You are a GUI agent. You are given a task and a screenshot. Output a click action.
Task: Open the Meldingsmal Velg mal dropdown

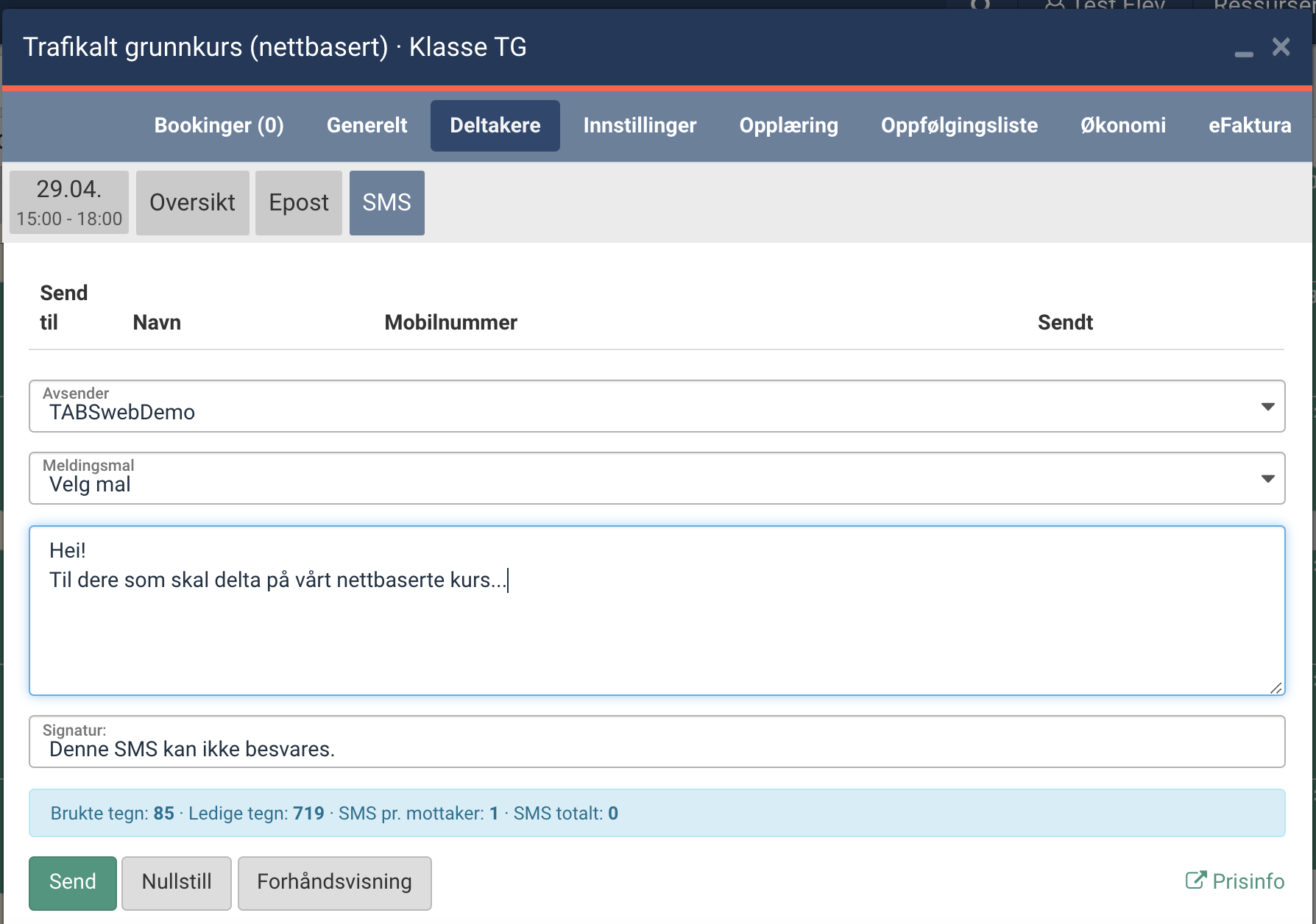coord(657,478)
